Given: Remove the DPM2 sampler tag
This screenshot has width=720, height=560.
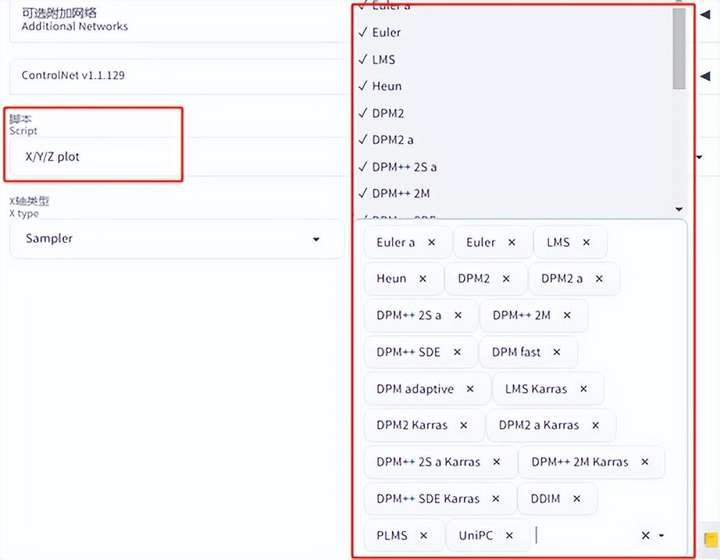Looking at the screenshot, I should pos(506,279).
